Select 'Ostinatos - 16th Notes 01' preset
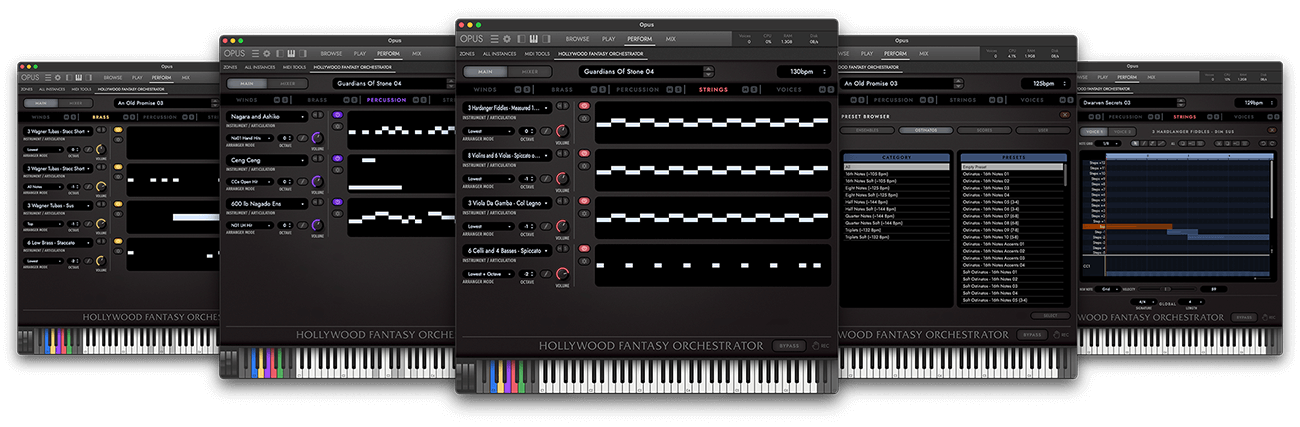 (1014, 173)
